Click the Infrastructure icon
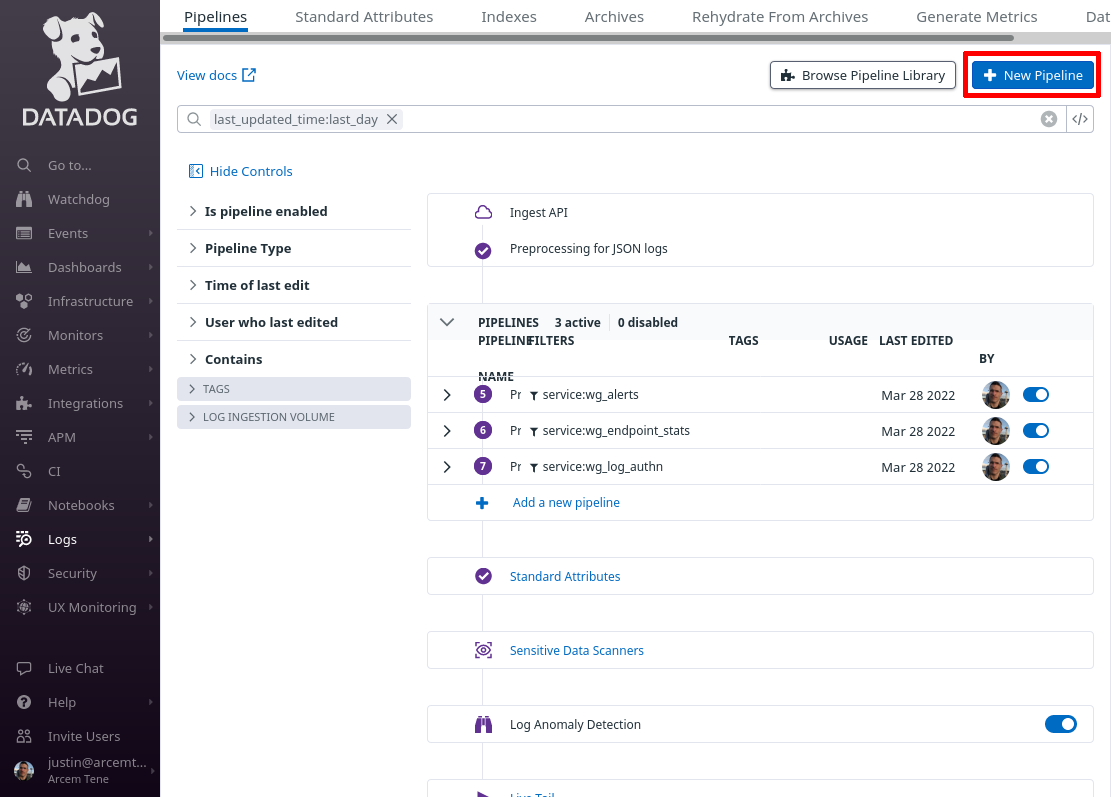Image resolution: width=1111 pixels, height=797 pixels. click(x=24, y=301)
